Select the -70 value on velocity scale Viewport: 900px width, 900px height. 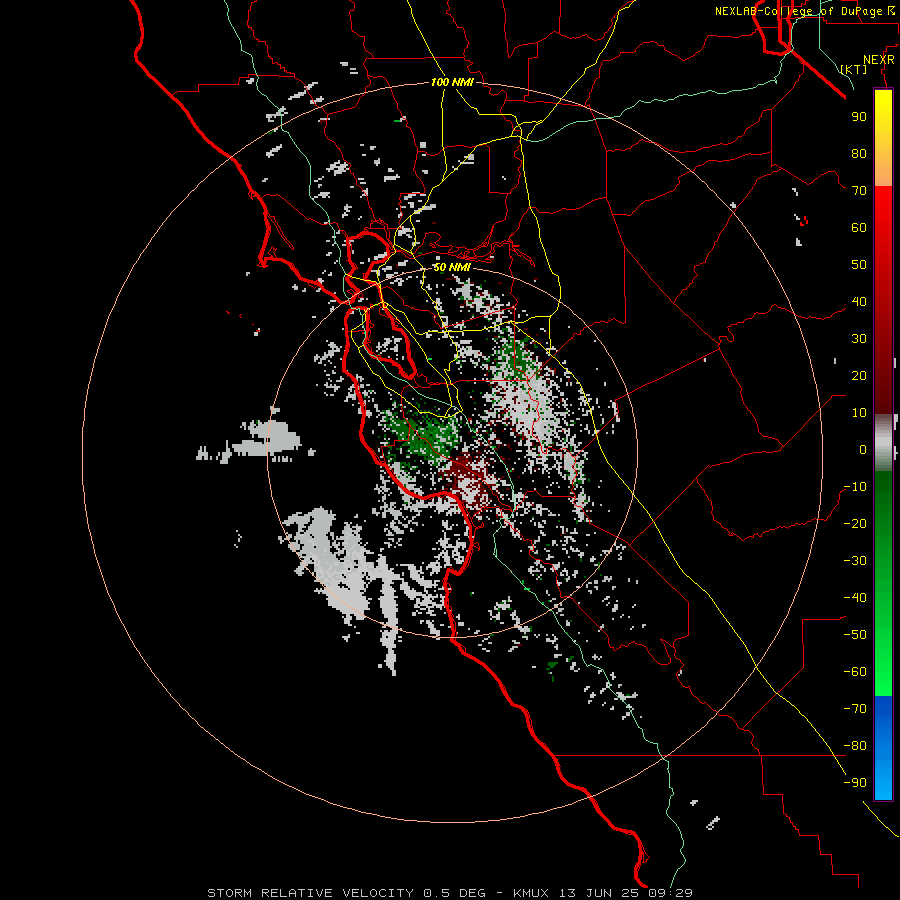(855, 709)
